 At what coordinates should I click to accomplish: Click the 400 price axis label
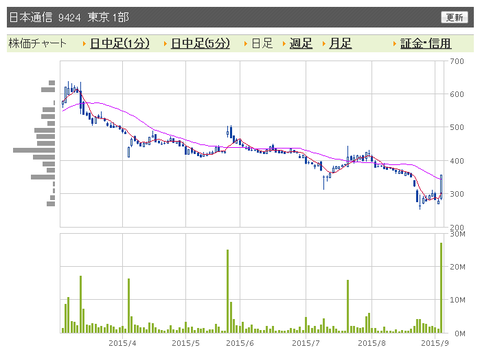[457, 161]
